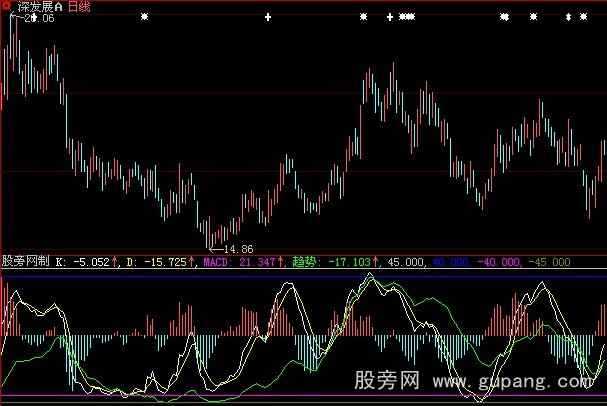Click the second plus-shaped marker in the top row
The width and height of the screenshot is (607, 406).
click(389, 17)
